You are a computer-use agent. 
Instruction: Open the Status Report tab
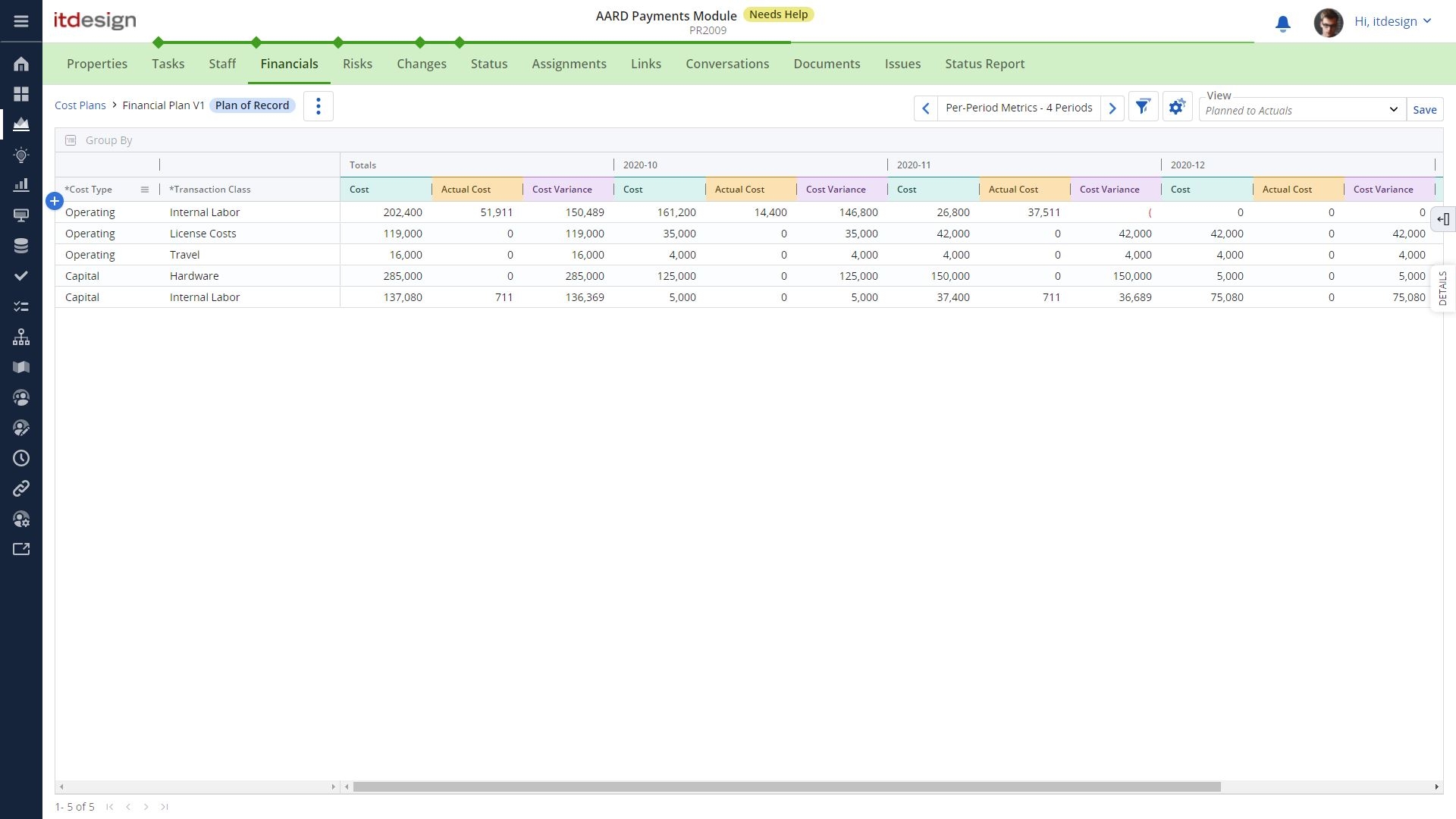click(x=984, y=64)
